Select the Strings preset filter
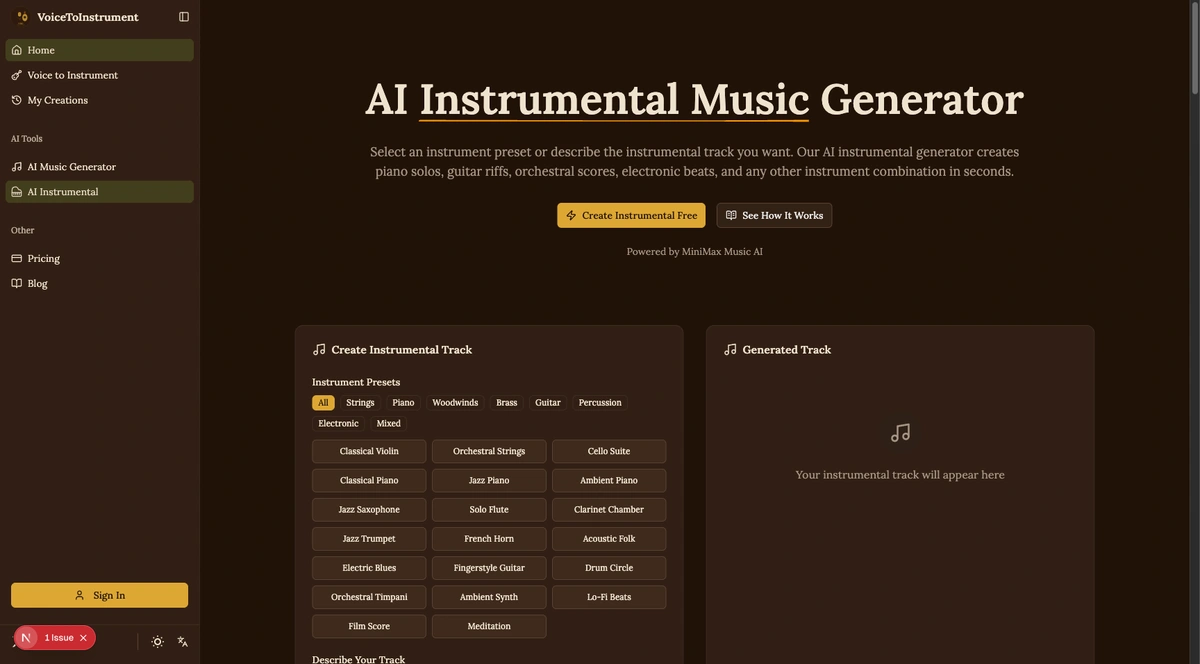 pyautogui.click(x=359, y=402)
